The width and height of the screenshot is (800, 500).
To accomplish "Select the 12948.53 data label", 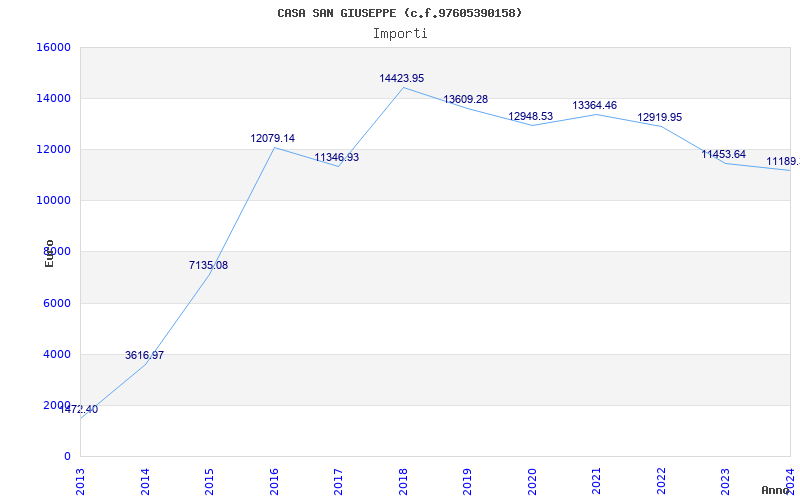I will pos(531,116).
